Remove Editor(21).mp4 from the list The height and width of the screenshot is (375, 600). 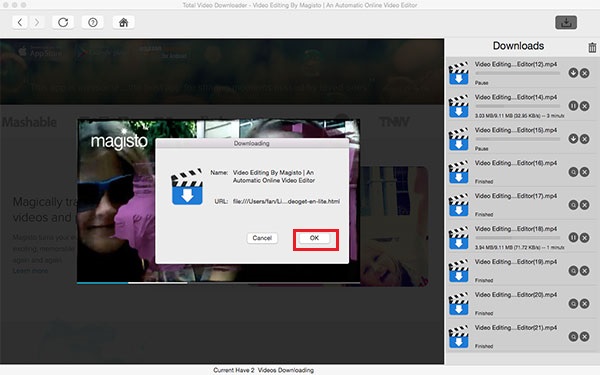pos(584,336)
